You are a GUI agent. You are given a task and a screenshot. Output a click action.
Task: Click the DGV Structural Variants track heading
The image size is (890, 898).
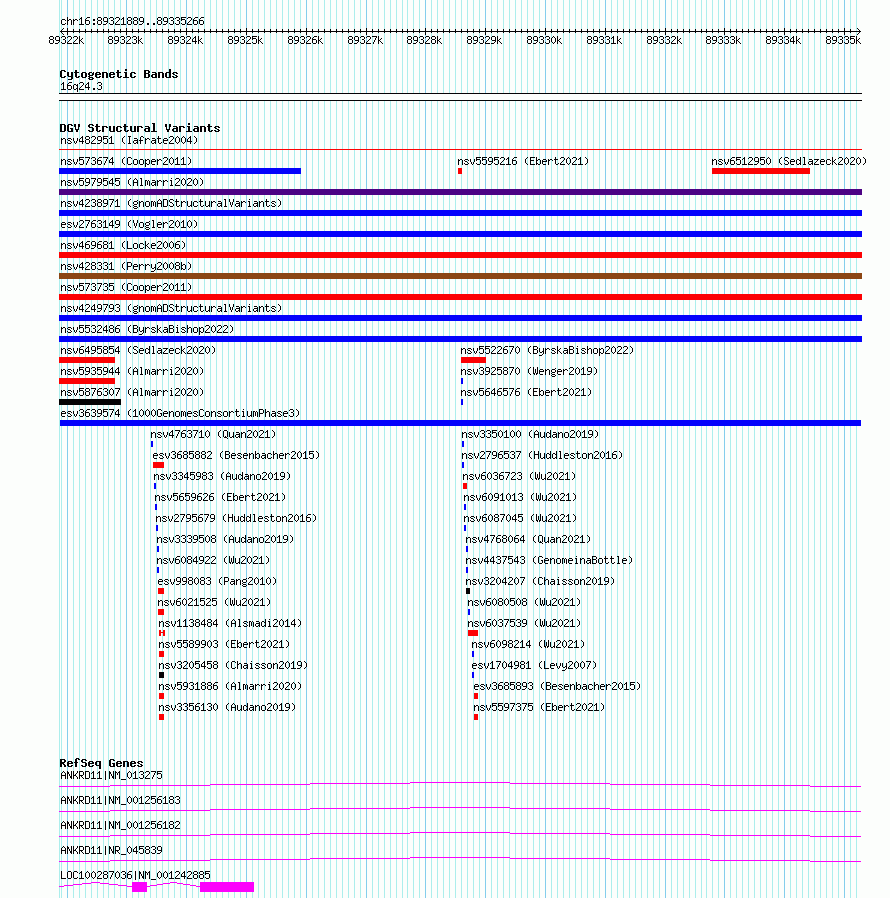(x=140, y=128)
